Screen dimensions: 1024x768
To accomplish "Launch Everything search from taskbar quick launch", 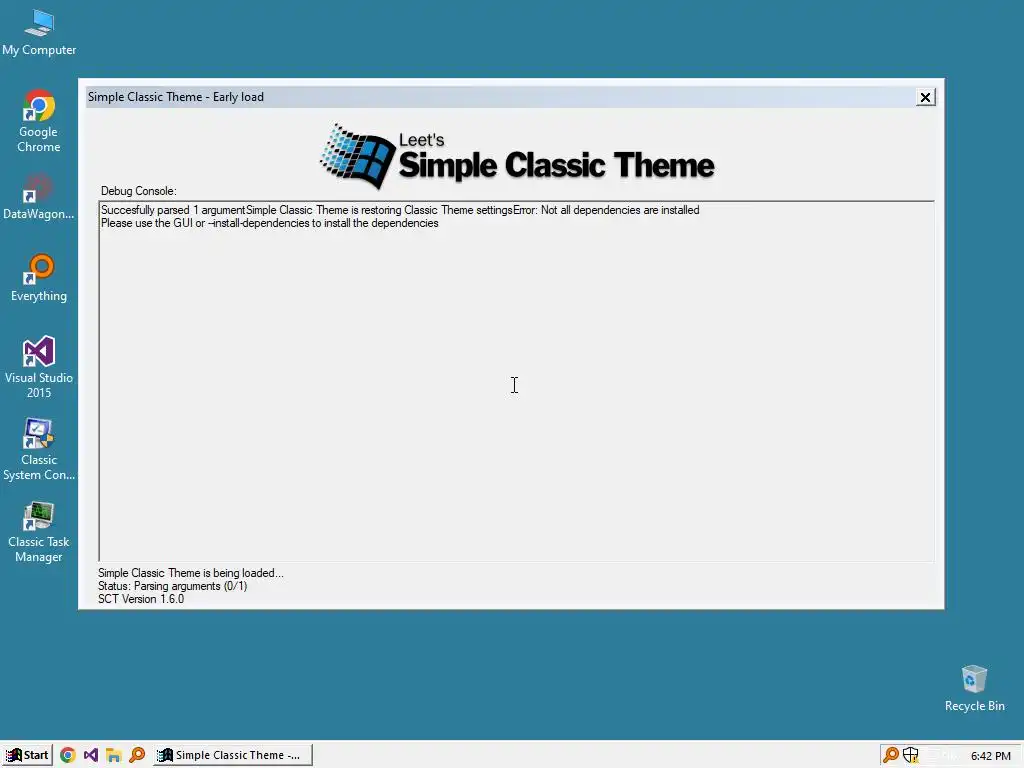I will click(x=137, y=755).
